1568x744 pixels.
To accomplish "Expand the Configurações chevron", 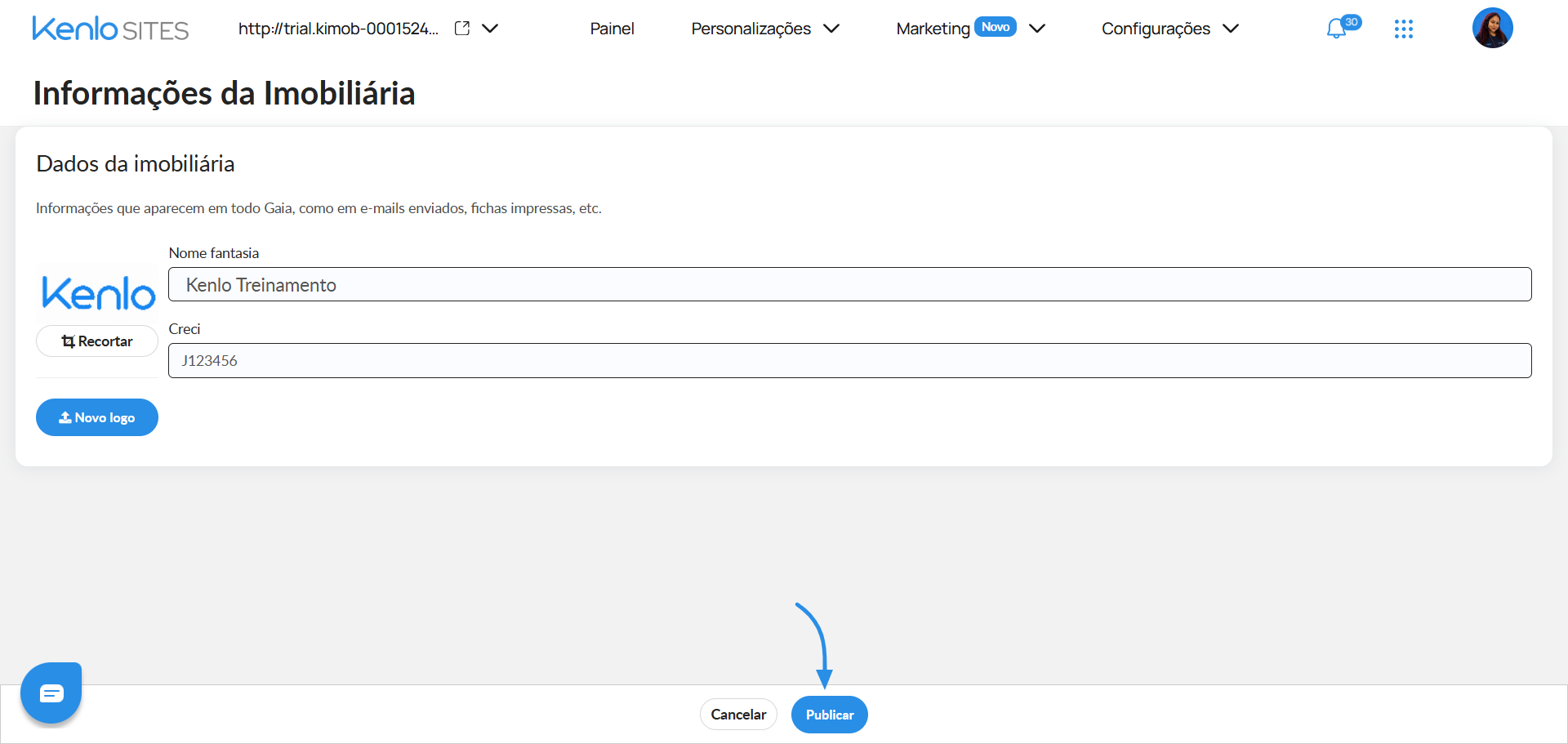I will [x=1231, y=29].
